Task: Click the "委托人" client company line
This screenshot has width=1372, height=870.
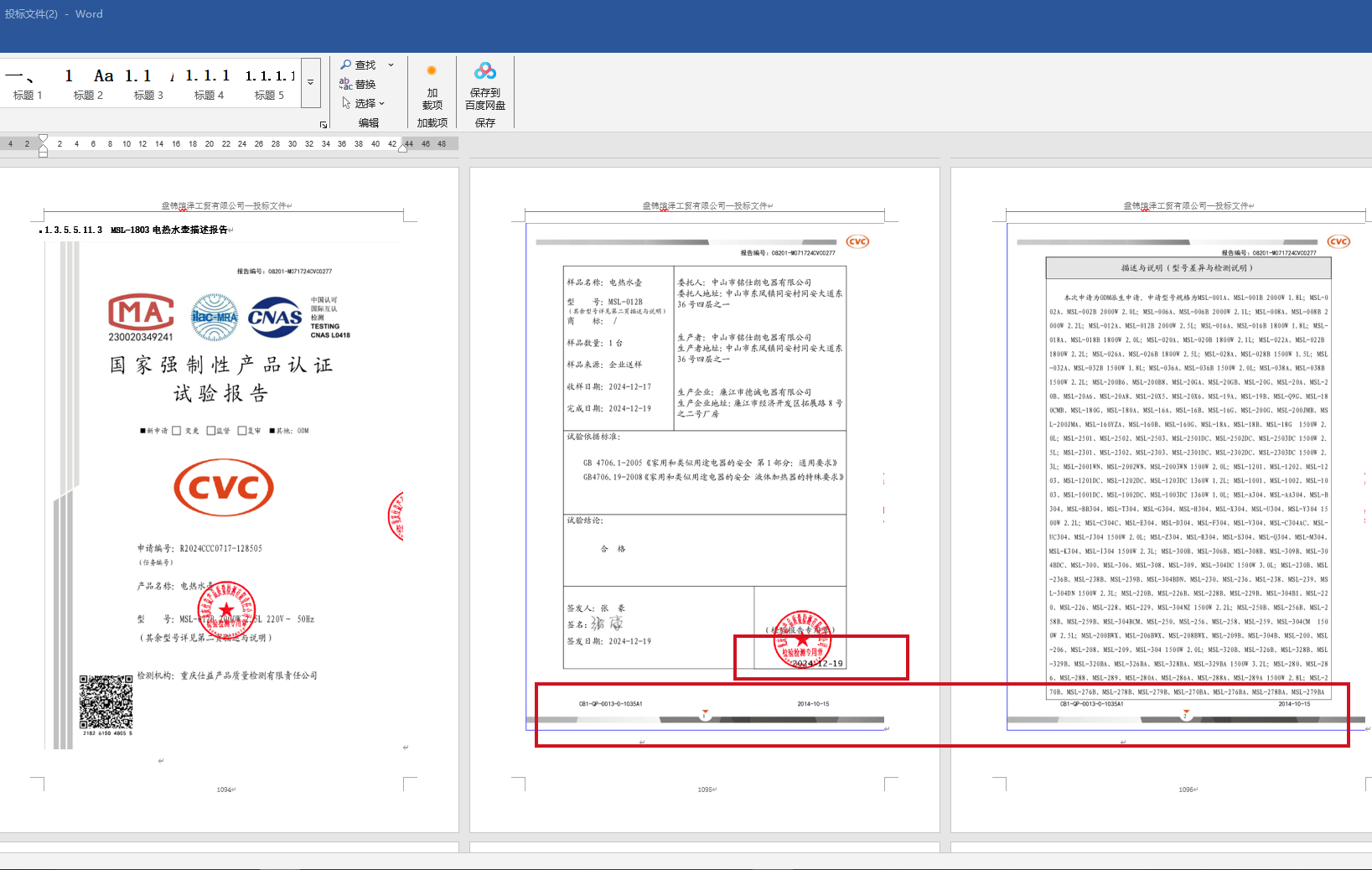Action: coord(744,282)
